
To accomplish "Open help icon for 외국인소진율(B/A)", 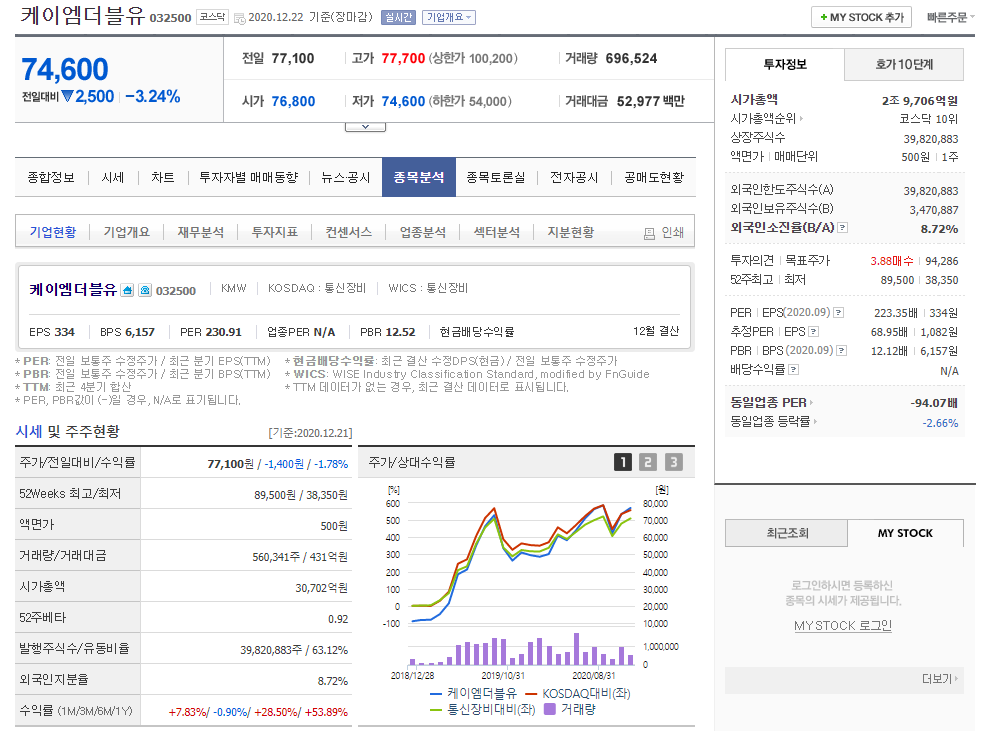I will (x=842, y=227).
